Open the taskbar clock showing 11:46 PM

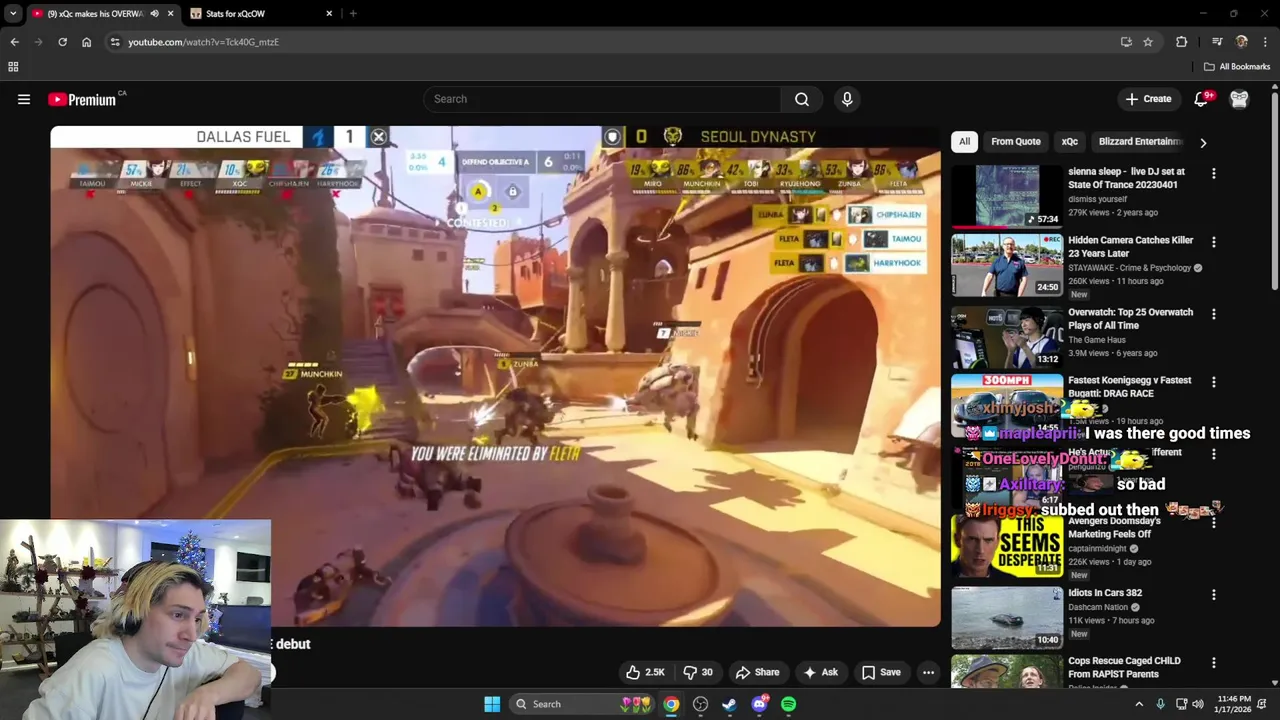1234,704
